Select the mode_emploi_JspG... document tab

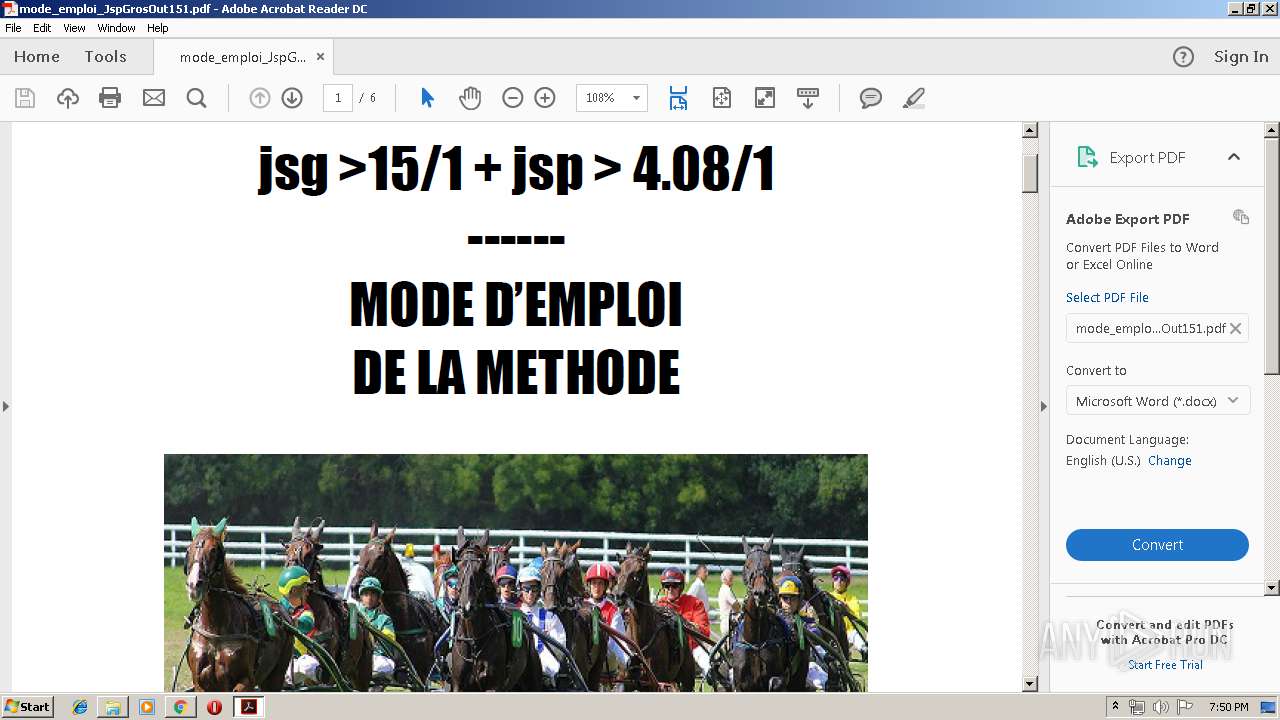242,57
